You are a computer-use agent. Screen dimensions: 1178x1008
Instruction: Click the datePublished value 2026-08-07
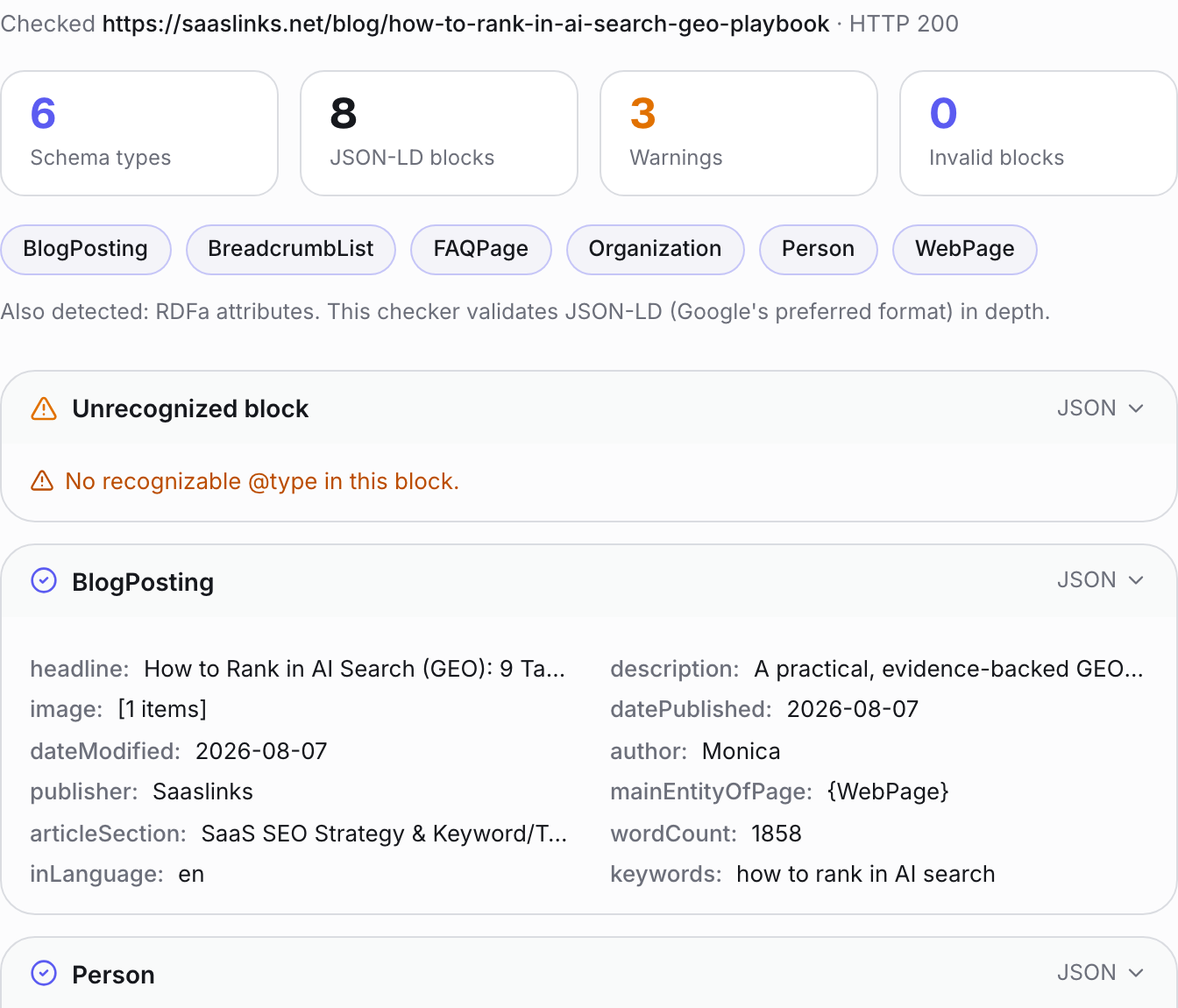pyautogui.click(x=853, y=709)
